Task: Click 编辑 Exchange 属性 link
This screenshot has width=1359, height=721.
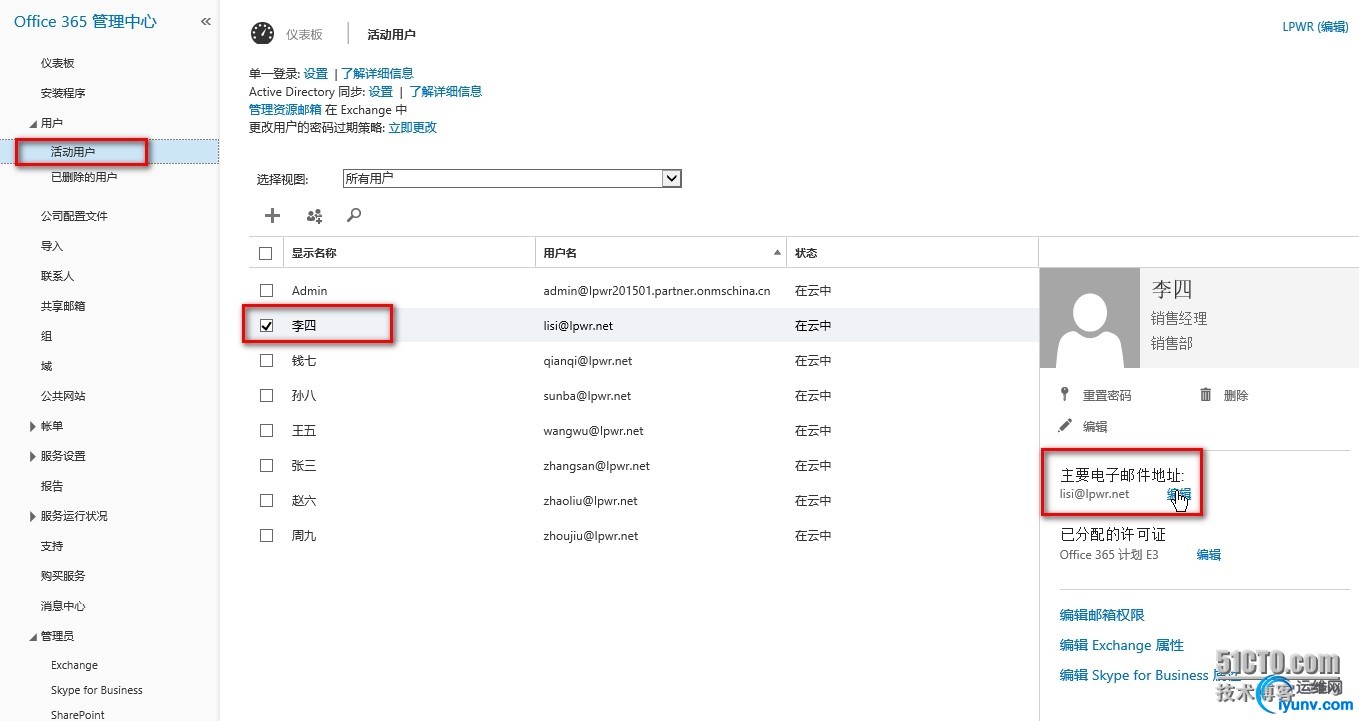Action: [x=1122, y=645]
